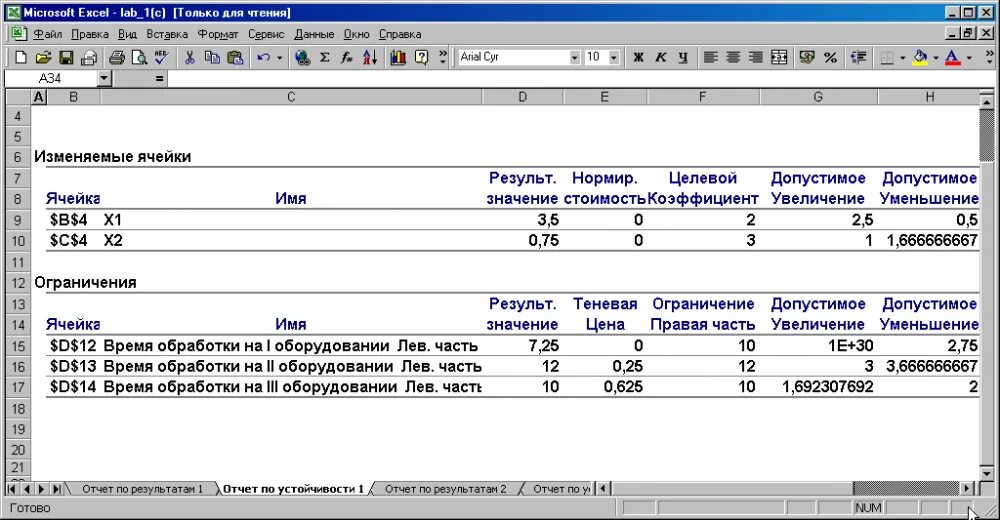Show more Standard toolbar buttons chevron

pos(443,57)
